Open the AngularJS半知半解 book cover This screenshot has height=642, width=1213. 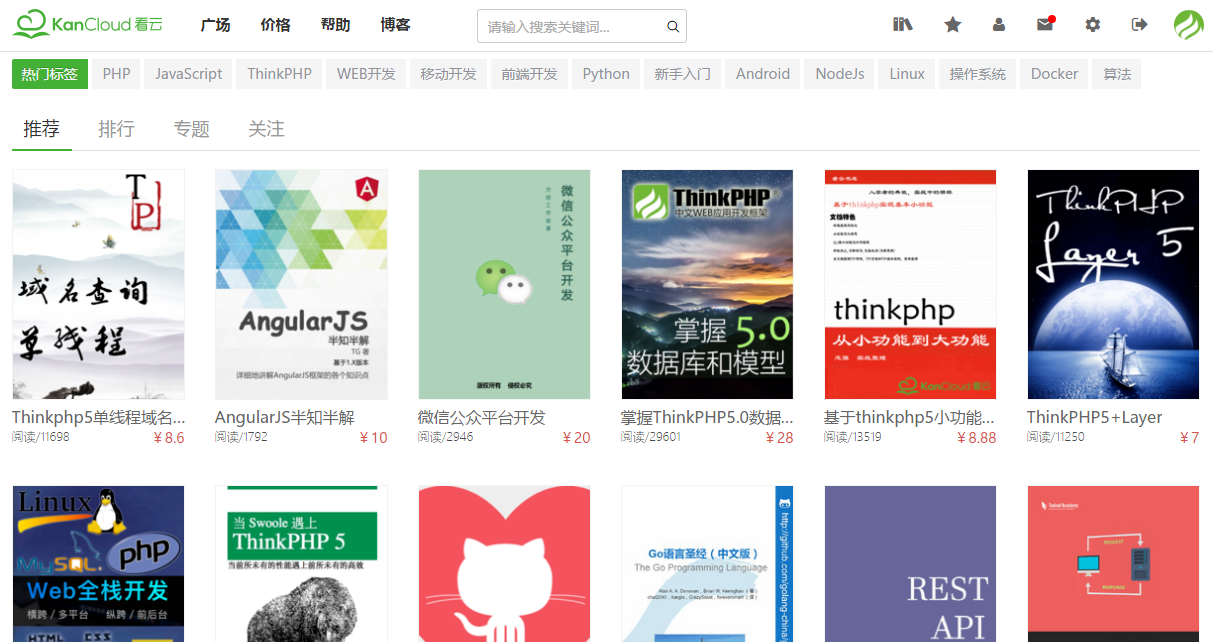(301, 285)
